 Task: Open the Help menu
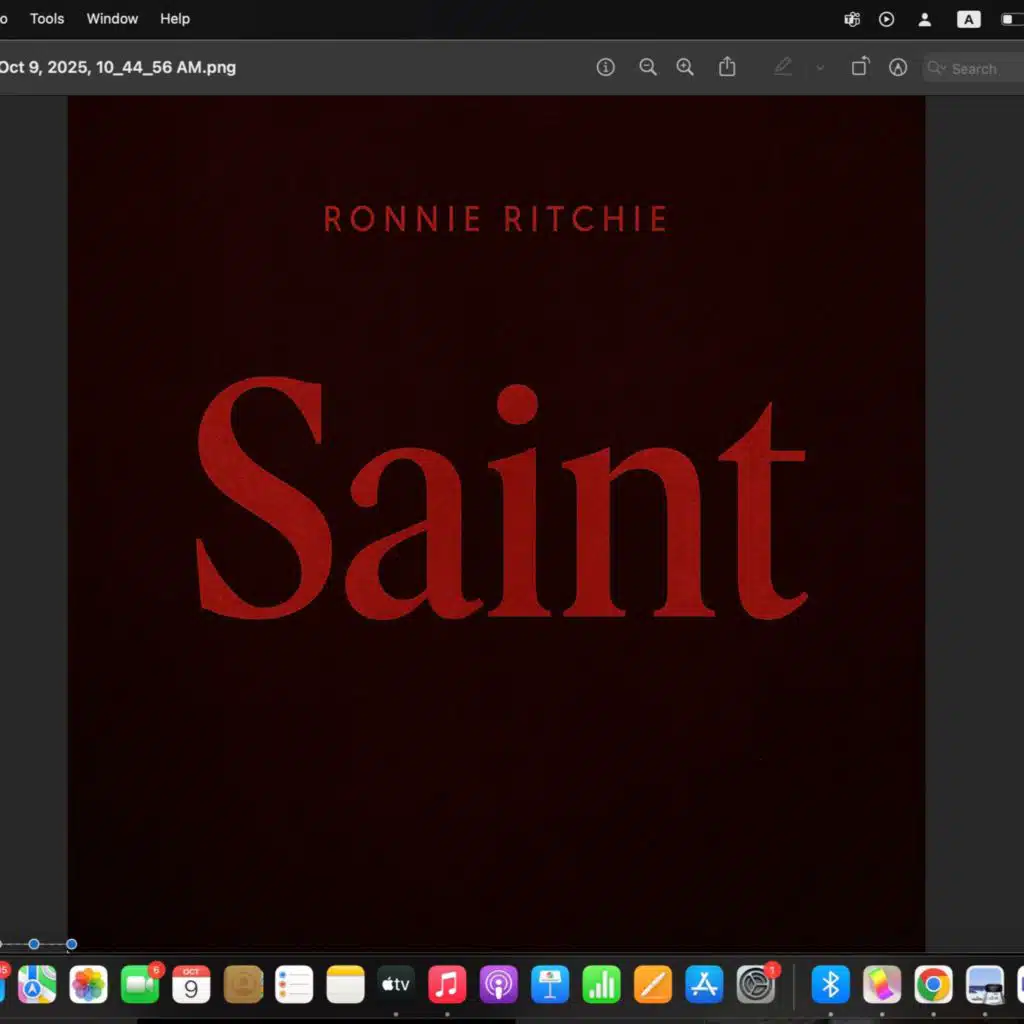pyautogui.click(x=175, y=19)
